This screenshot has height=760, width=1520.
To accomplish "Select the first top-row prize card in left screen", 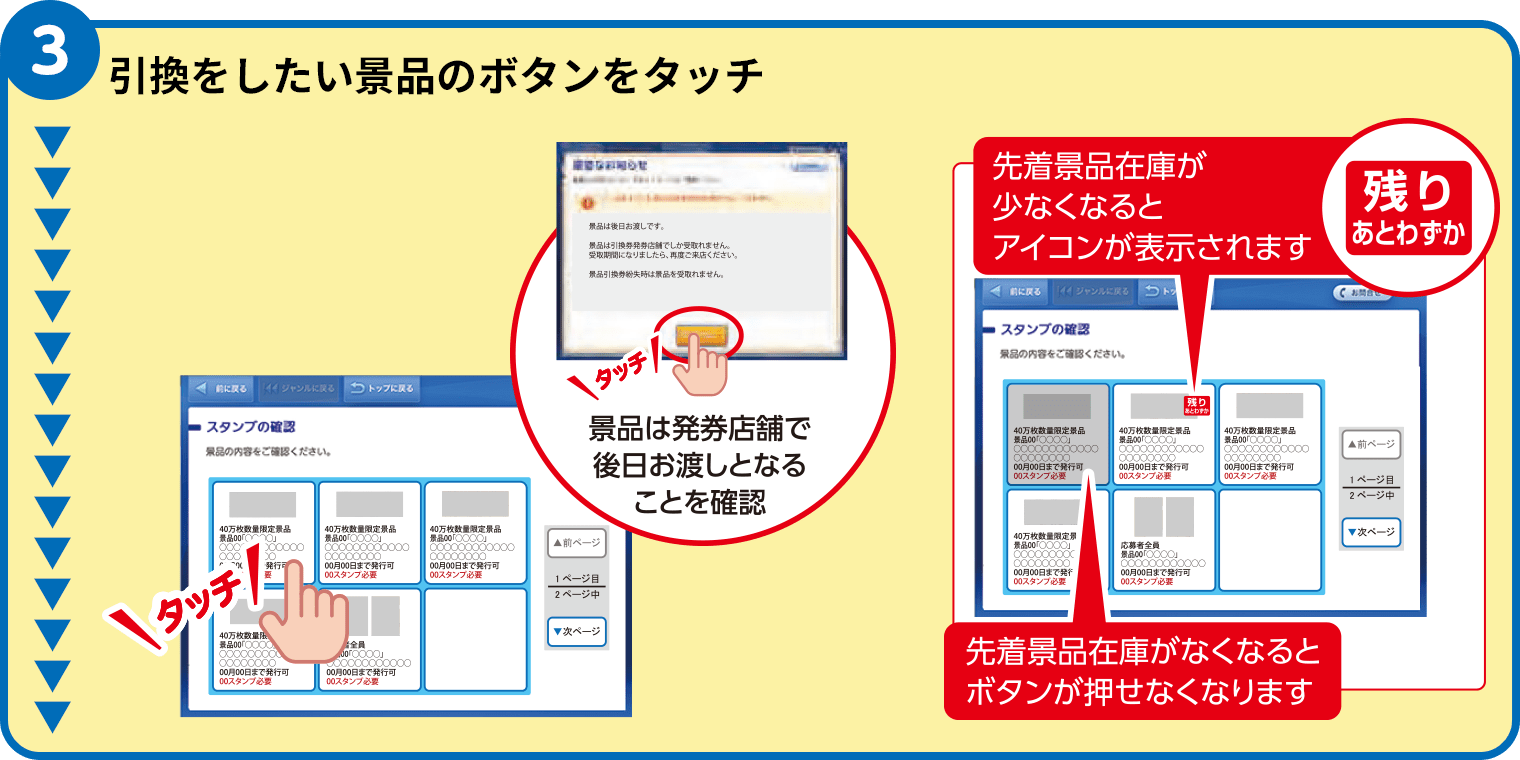I will coord(263,532).
